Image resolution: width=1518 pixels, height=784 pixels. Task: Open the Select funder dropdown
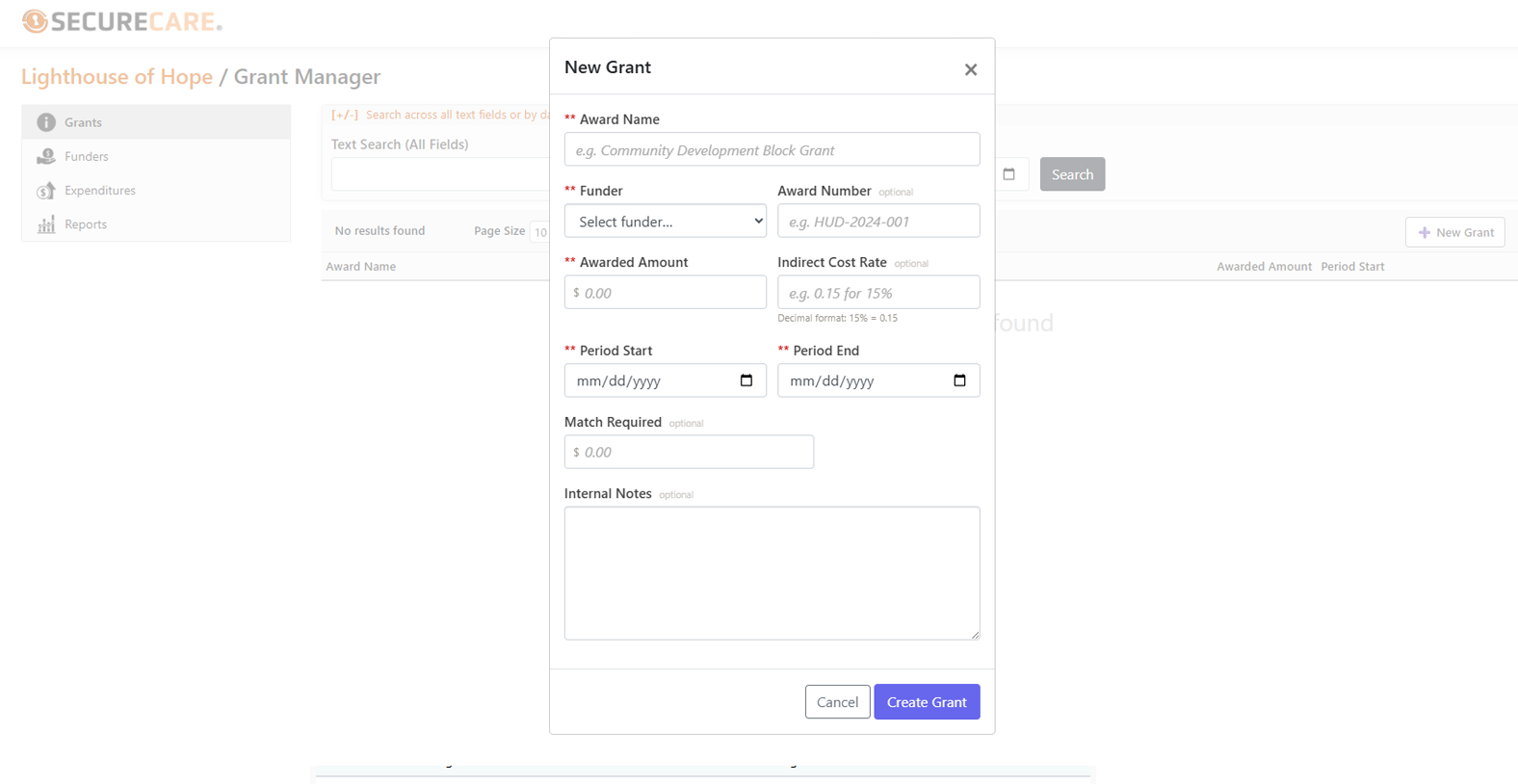tap(666, 221)
